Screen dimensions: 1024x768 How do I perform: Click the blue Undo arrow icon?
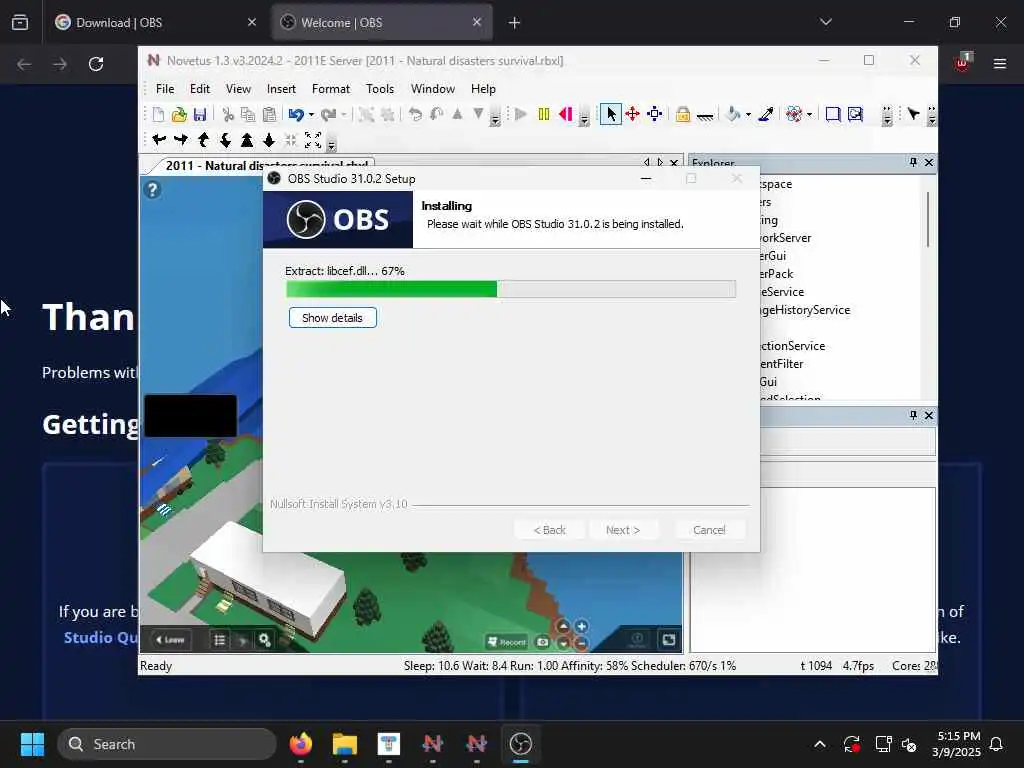click(x=296, y=115)
